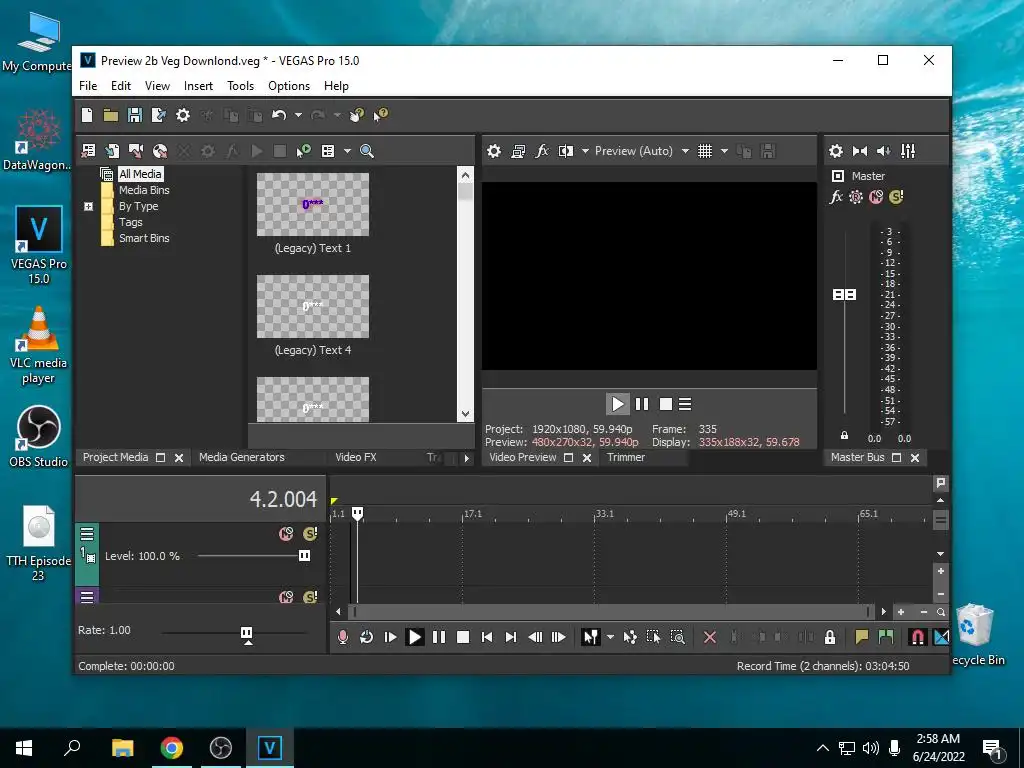
Task: Toggle Split Screen View in Video Preview
Action: pyautogui.click(x=566, y=151)
